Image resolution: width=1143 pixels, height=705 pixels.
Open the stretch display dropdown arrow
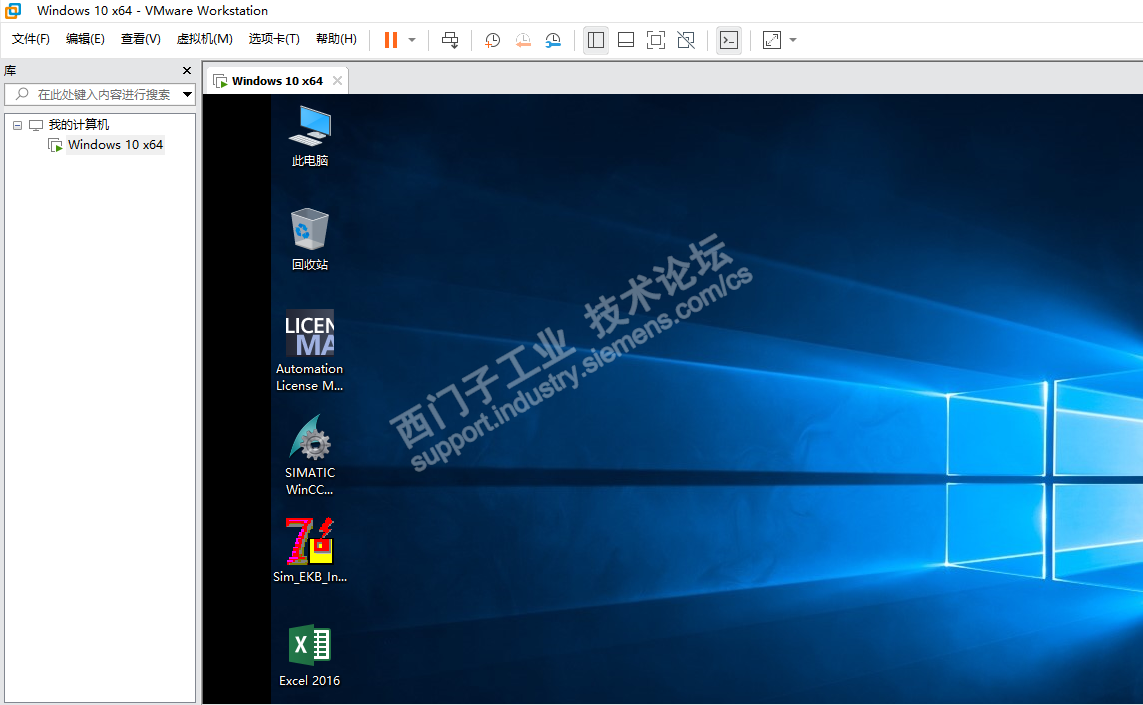pyautogui.click(x=793, y=40)
